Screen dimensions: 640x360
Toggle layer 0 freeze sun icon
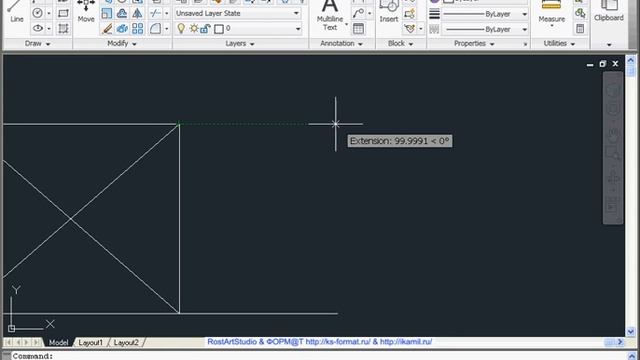point(194,29)
